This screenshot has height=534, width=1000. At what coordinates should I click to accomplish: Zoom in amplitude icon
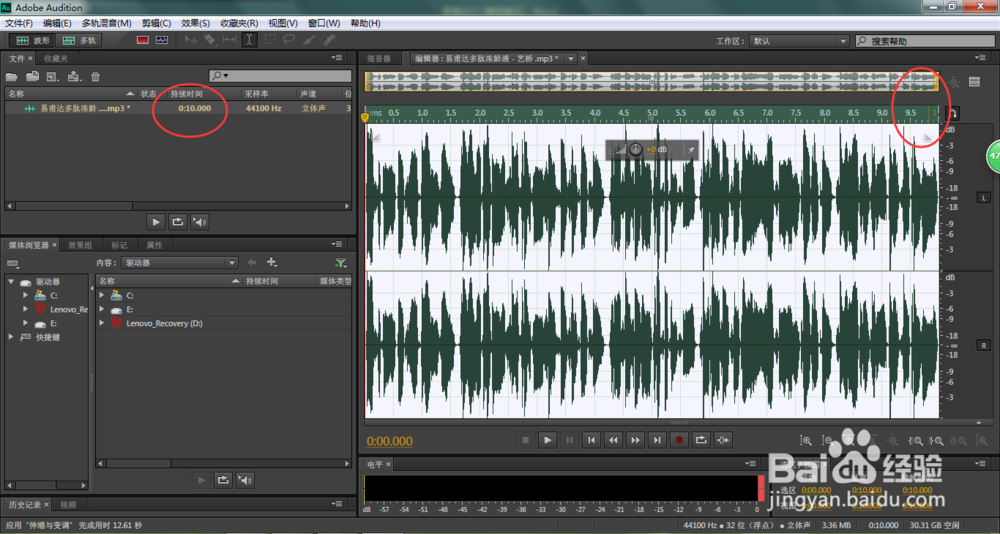click(807, 440)
